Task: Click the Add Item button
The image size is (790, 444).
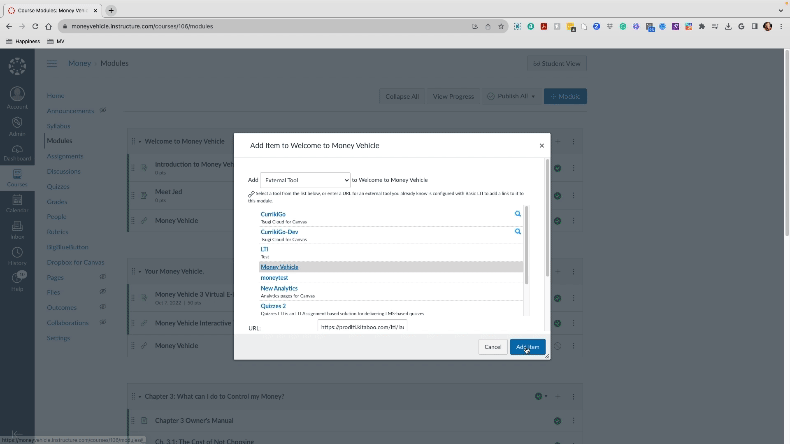Action: 528,347
